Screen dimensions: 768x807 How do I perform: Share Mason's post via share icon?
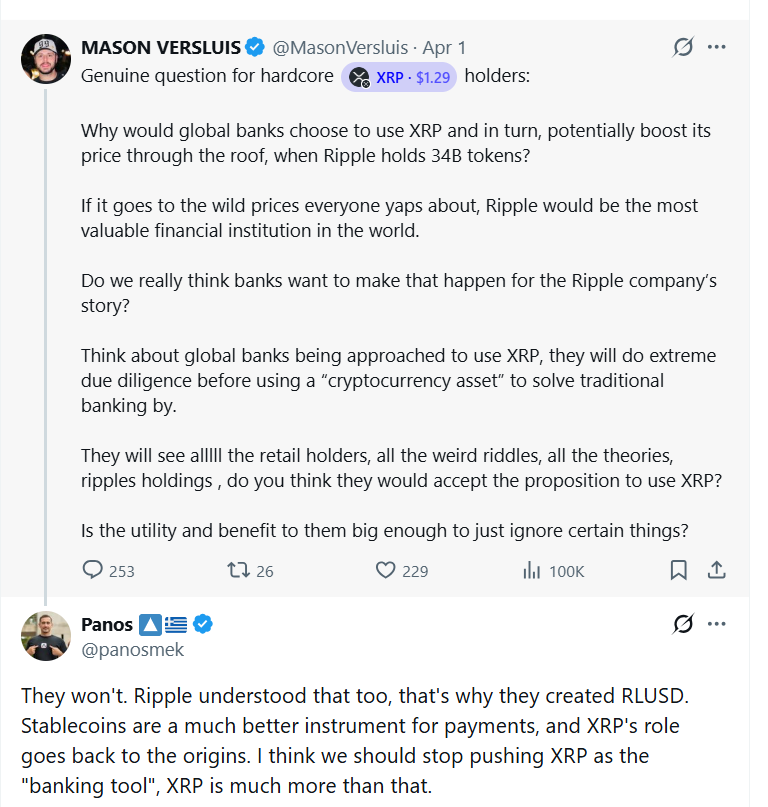pyautogui.click(x=716, y=570)
